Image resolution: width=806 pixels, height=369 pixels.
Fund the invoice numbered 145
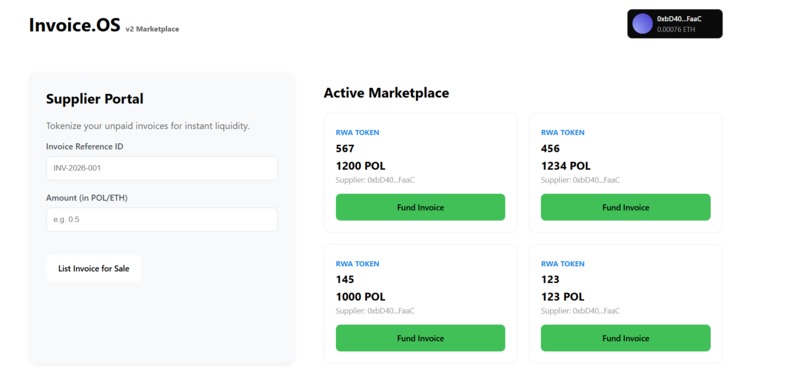[420, 338]
